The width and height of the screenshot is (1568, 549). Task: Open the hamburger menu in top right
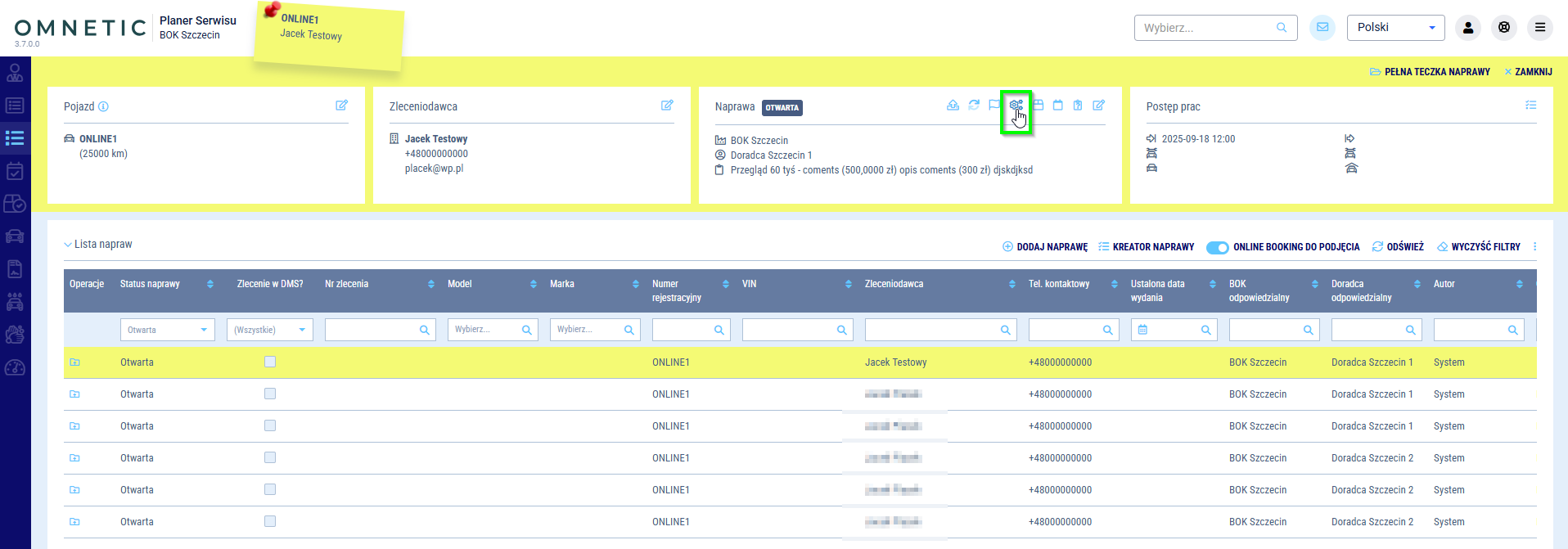click(1539, 28)
